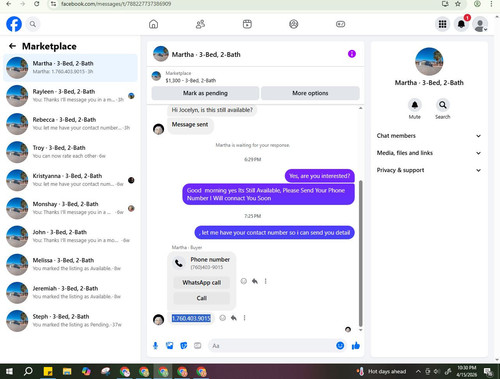Click the $1,300 3-Bed, 2-Bath listing link
This screenshot has width=500, height=379.
191,80
